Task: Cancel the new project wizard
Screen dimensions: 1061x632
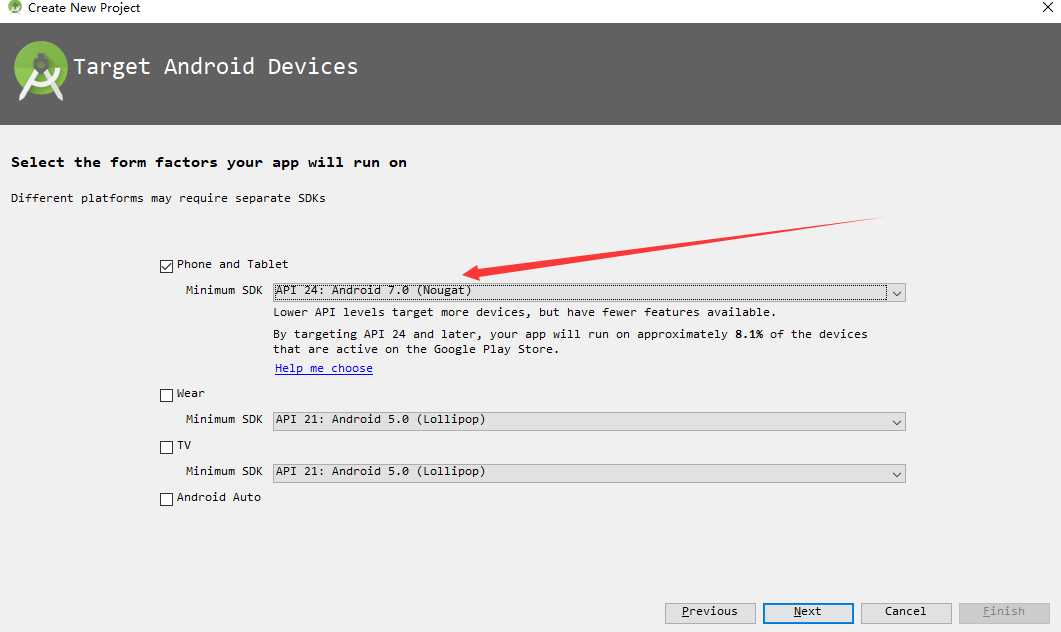Action: click(x=906, y=613)
